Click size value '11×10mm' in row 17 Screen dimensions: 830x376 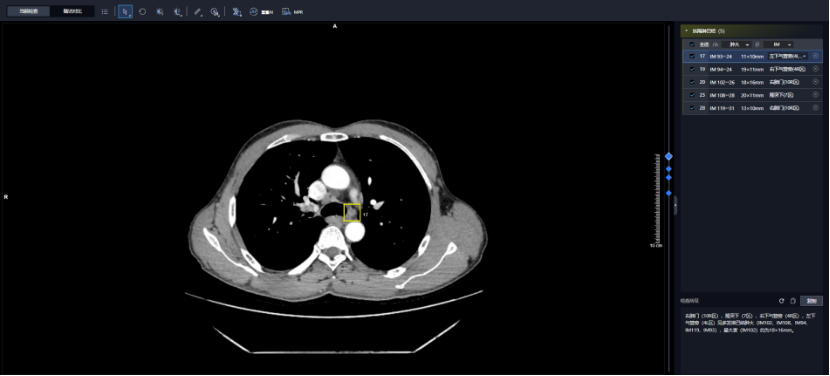(x=752, y=56)
